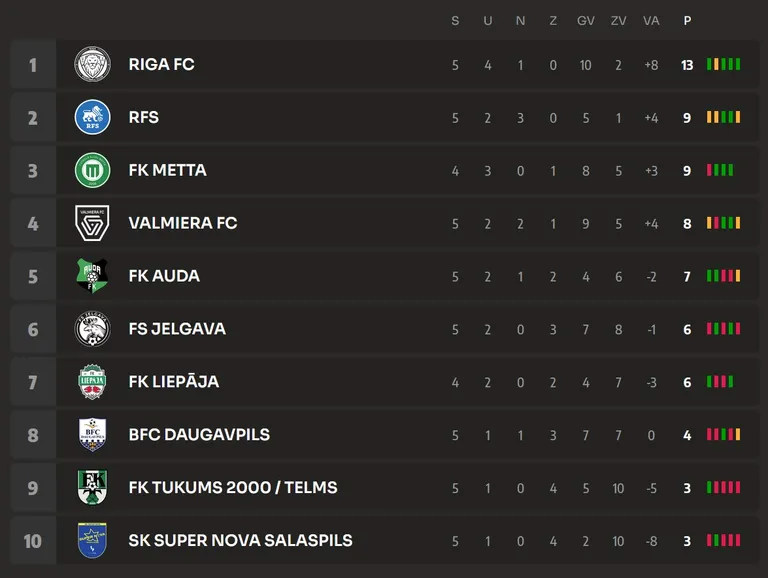
Task: Click the GV column header
Action: coord(586,21)
